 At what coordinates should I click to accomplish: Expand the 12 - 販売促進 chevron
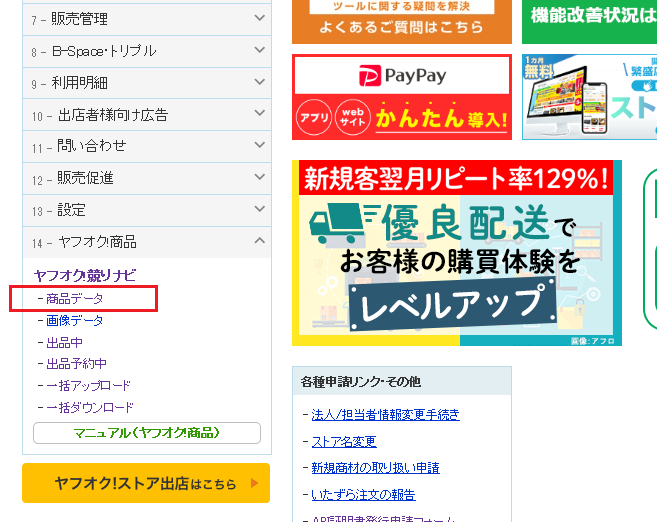point(260,177)
